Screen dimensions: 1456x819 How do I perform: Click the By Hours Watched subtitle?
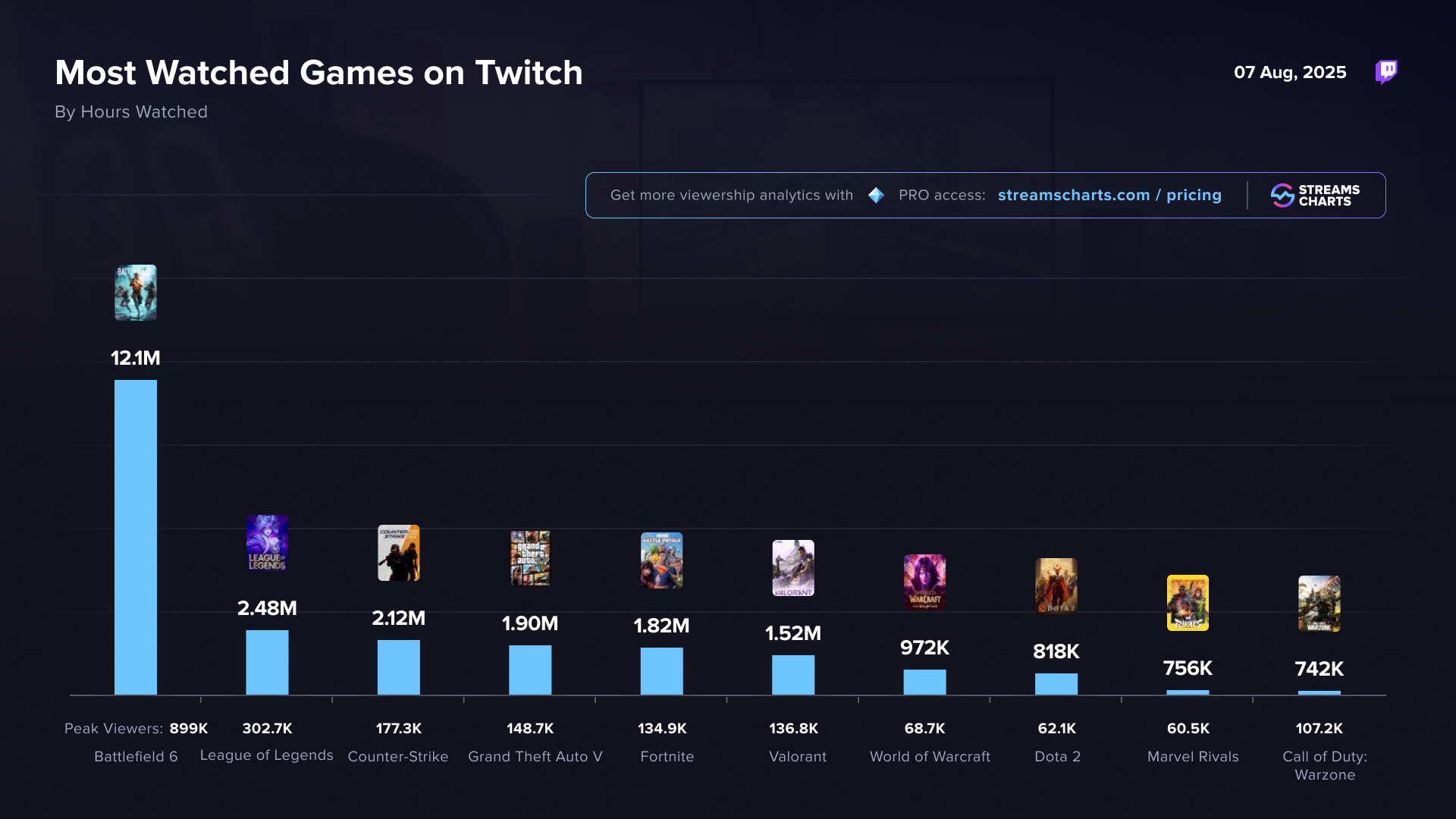[131, 112]
